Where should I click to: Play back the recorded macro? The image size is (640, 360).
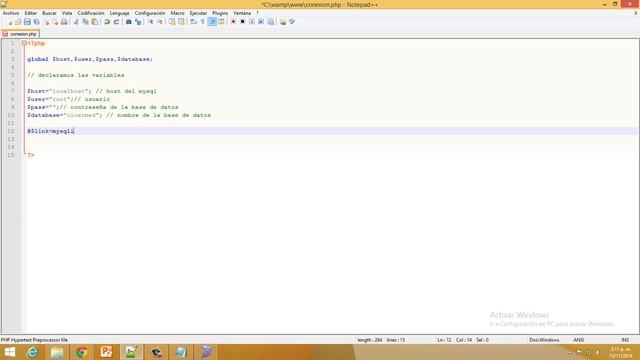(x=251, y=22)
